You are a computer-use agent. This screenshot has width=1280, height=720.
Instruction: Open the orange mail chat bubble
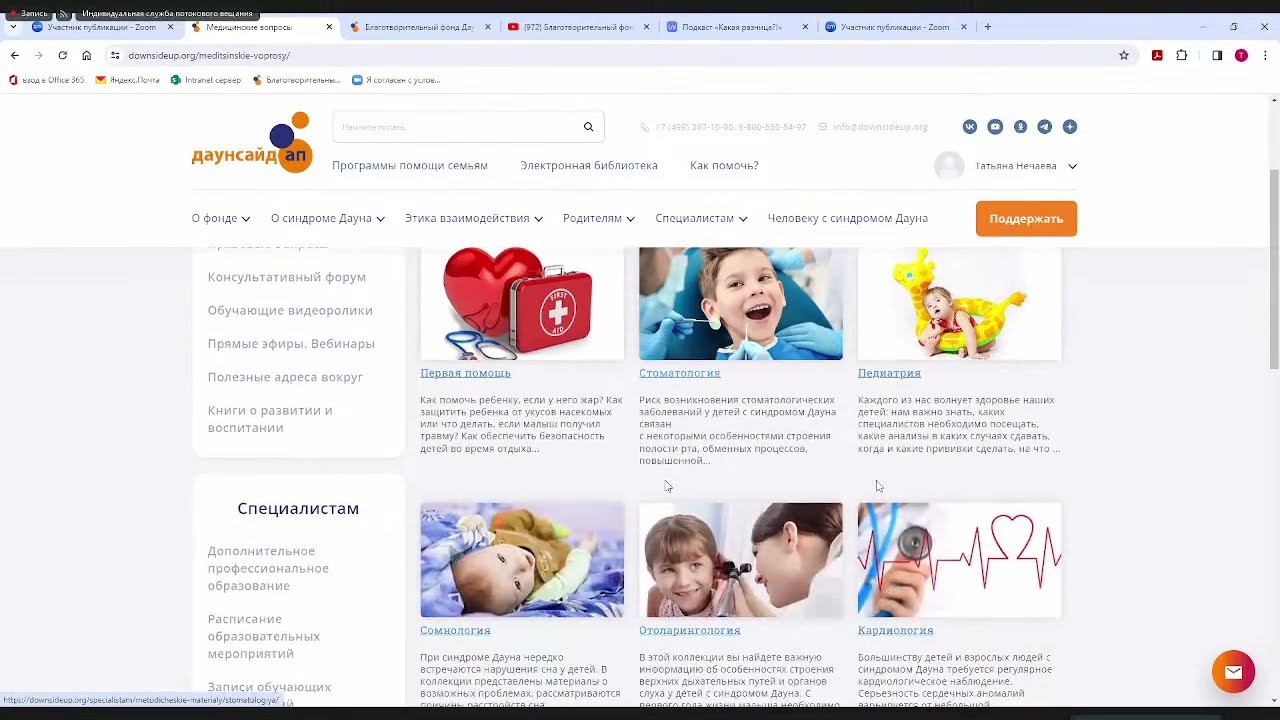1233,672
